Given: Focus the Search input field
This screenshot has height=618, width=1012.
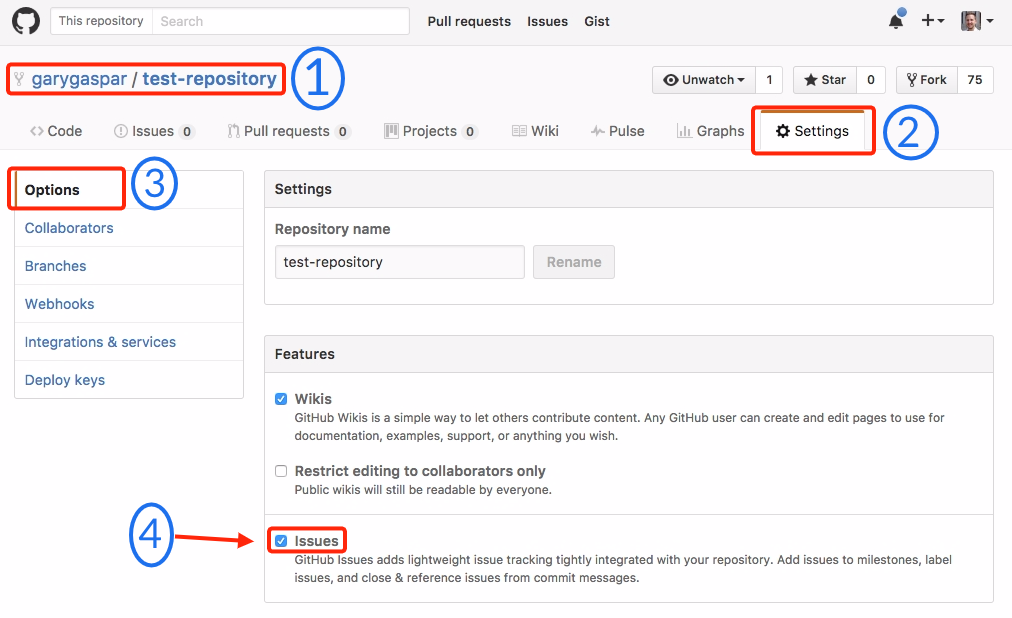Looking at the screenshot, I should (x=281, y=21).
